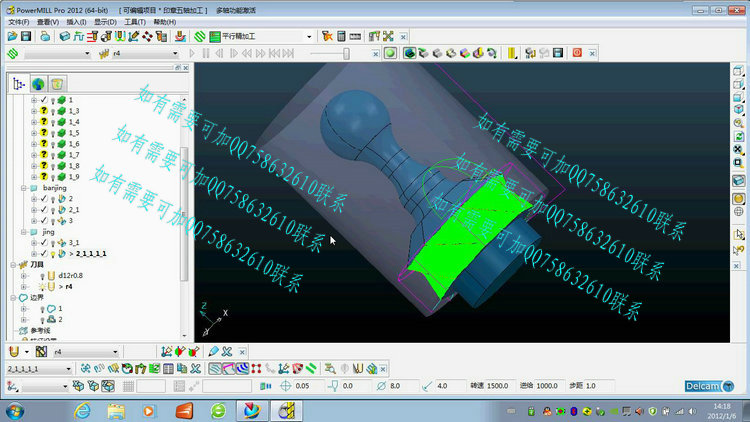Toggle the light bulb of tool d12r0.8
750x422 pixels.
pos(43,276)
